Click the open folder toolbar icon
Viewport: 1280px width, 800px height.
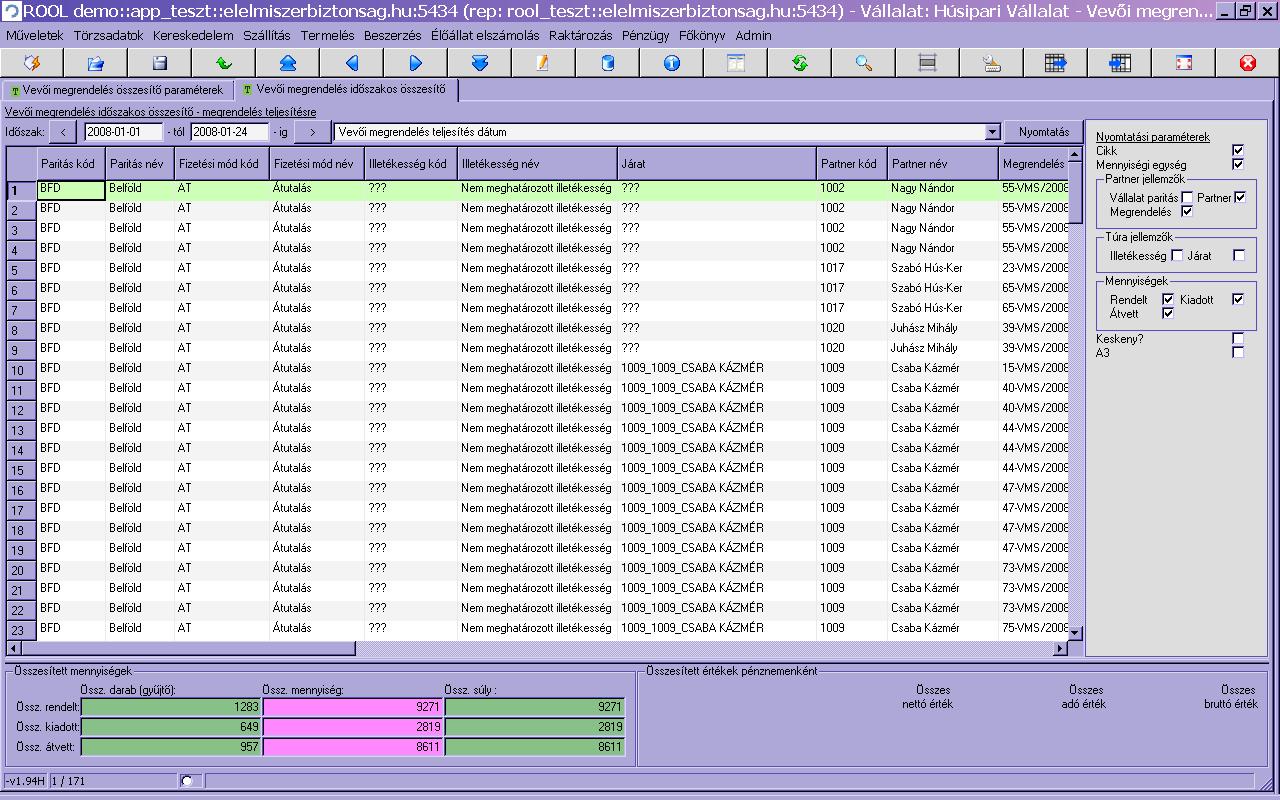[96, 63]
